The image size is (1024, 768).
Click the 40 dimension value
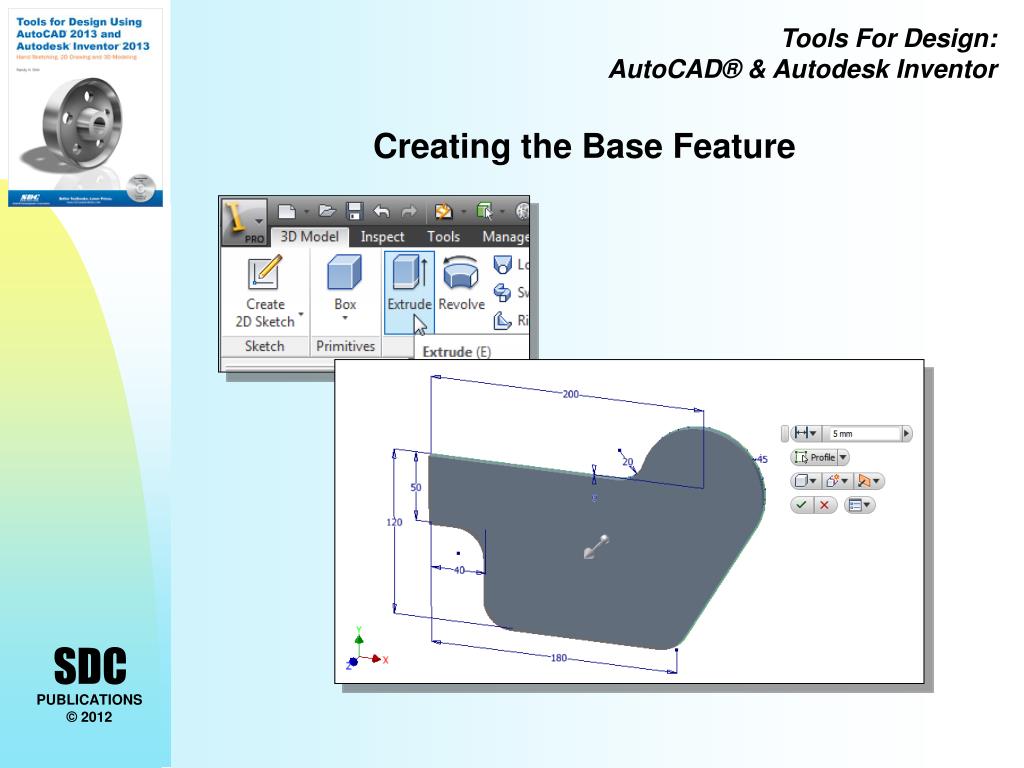tap(458, 570)
